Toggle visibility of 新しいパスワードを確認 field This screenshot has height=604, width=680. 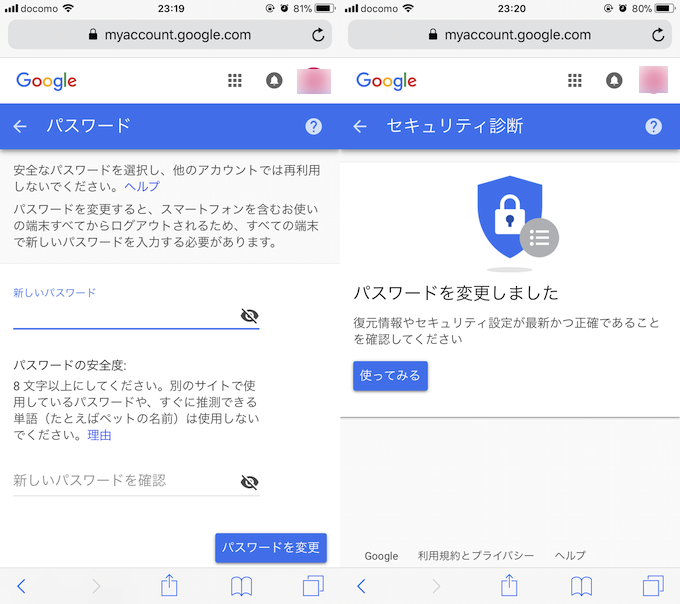click(249, 482)
